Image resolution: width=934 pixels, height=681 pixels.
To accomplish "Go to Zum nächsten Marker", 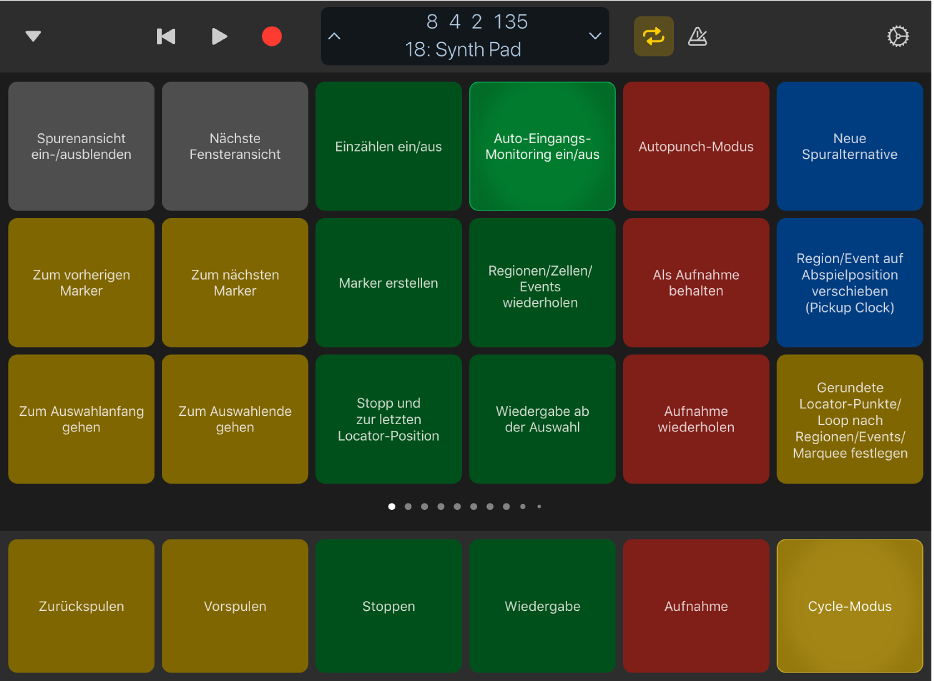I will (x=235, y=282).
